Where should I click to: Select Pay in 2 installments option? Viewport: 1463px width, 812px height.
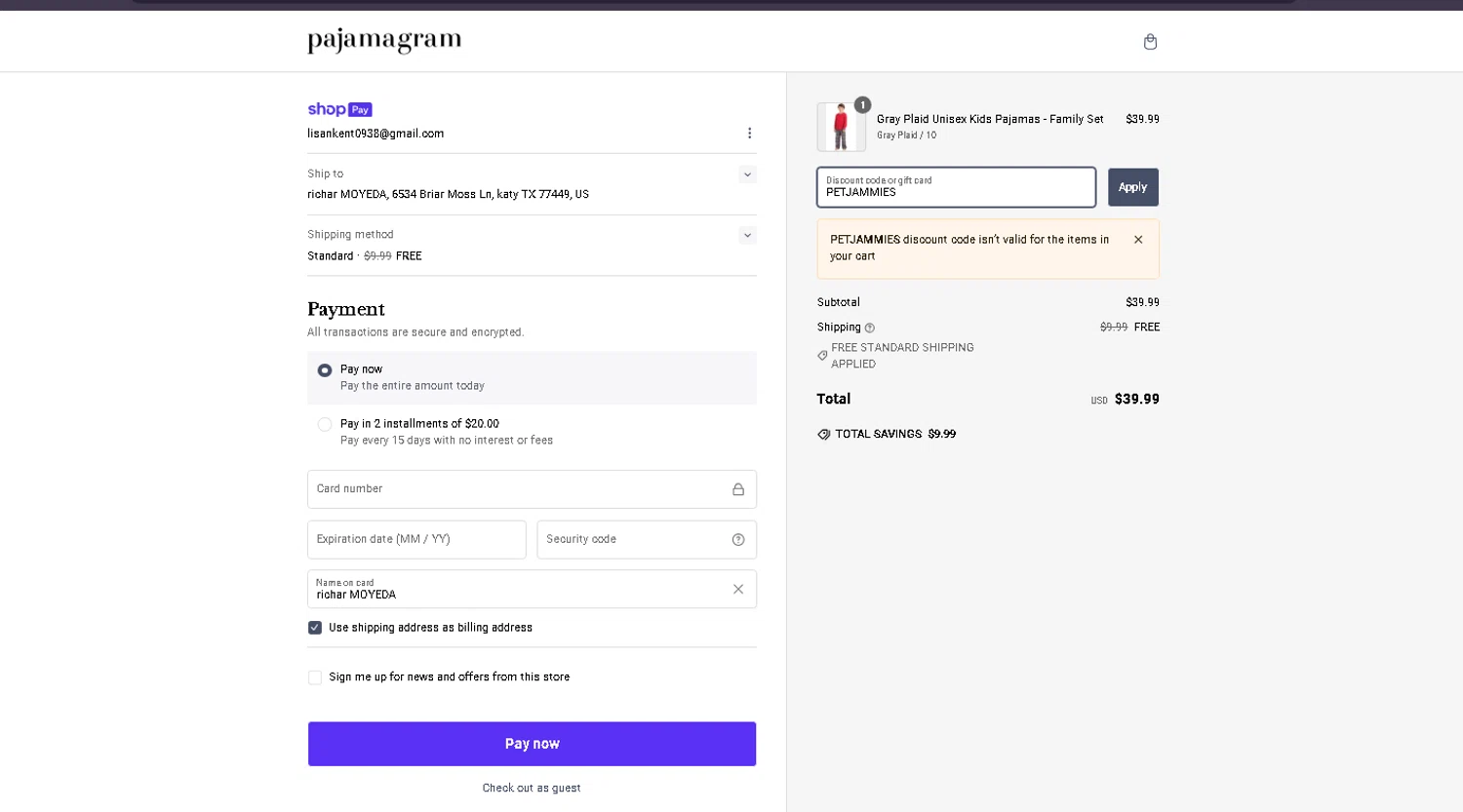click(x=325, y=424)
